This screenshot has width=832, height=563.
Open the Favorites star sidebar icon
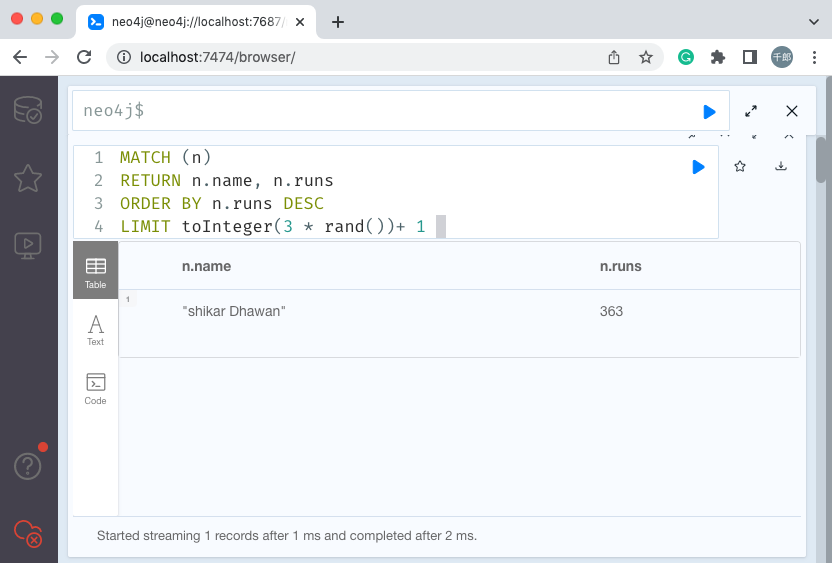pyautogui.click(x=28, y=178)
